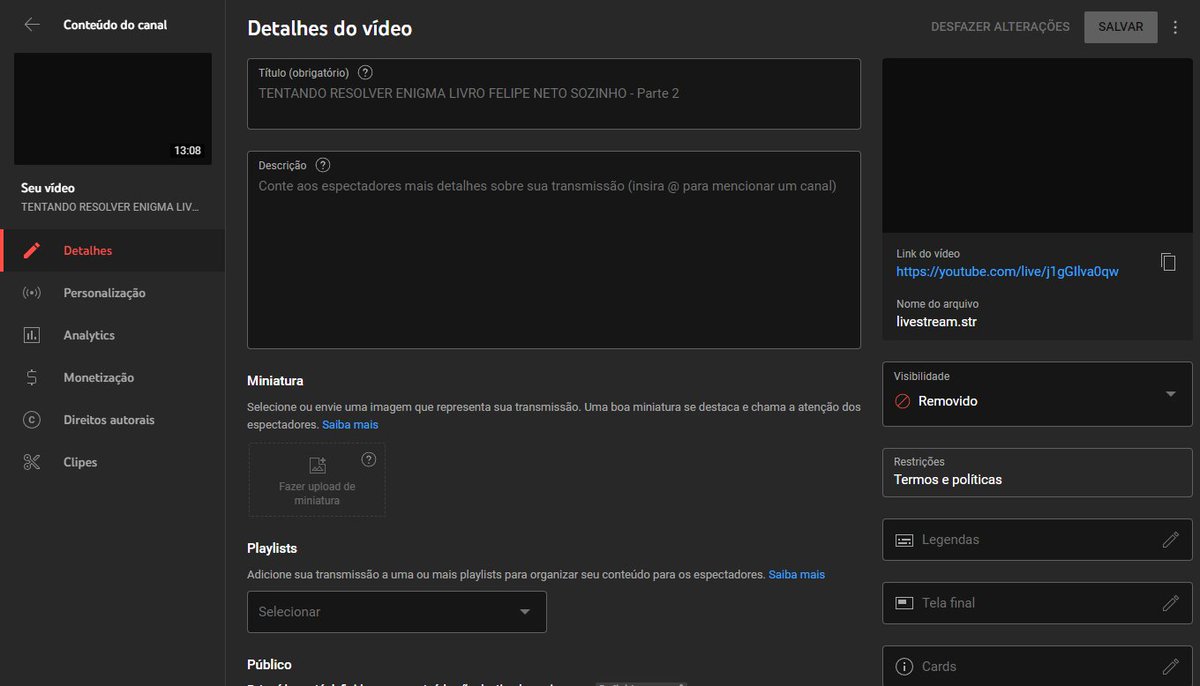Edit Cards with its pencil icon
The image size is (1200, 686).
(x=1171, y=666)
